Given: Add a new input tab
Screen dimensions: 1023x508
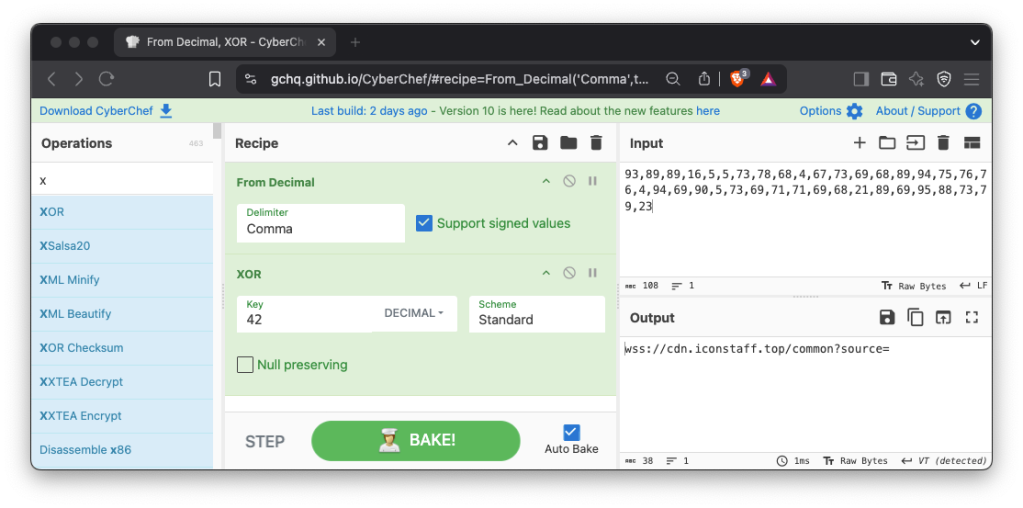Looking at the screenshot, I should pyautogui.click(x=859, y=143).
